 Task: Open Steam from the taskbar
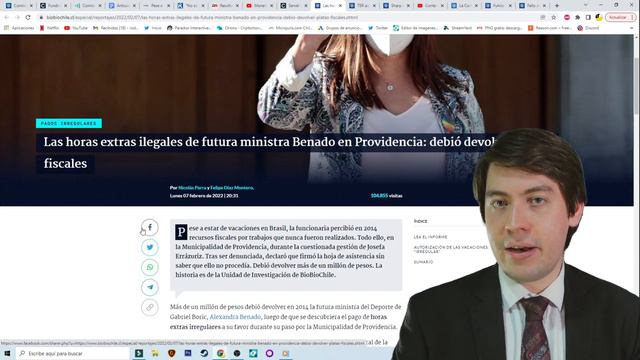[204, 353]
